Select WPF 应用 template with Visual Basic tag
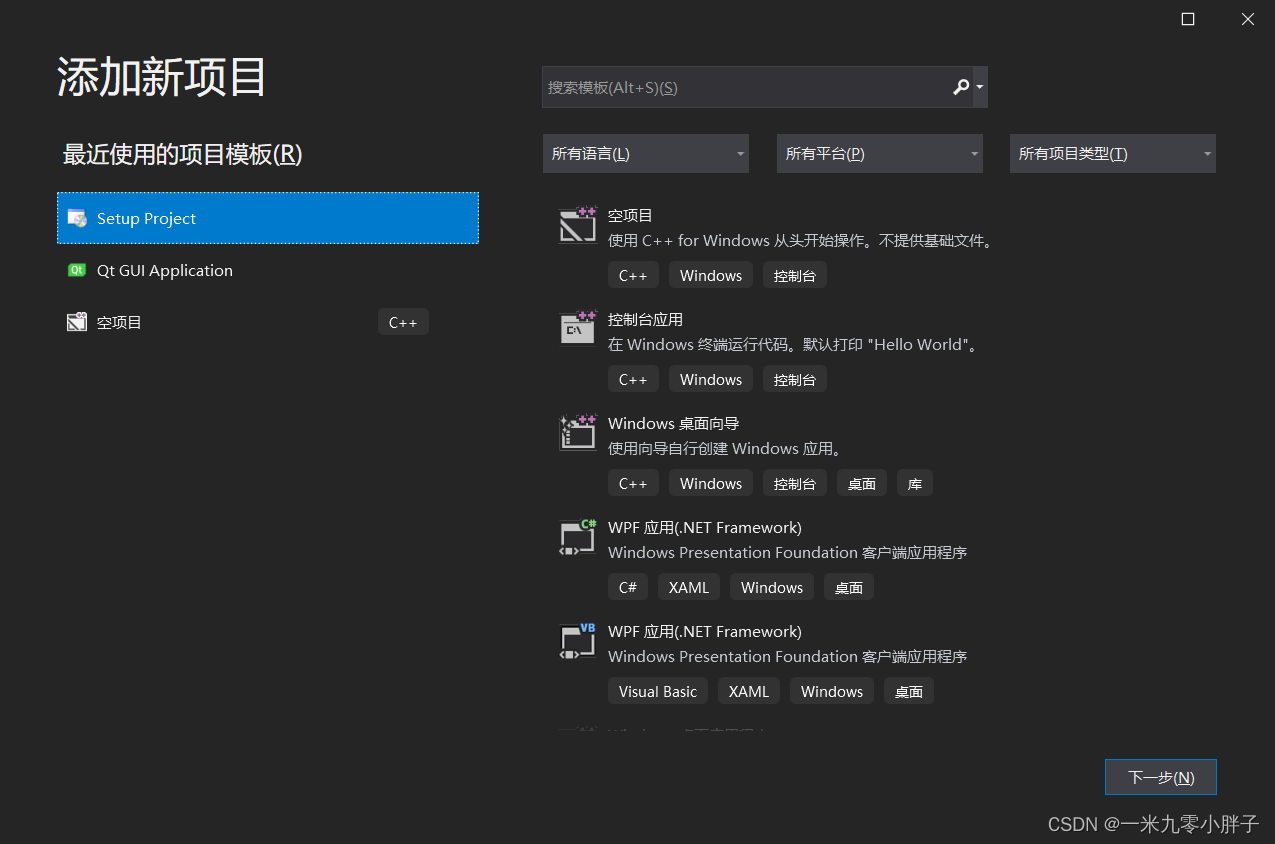 (705, 631)
